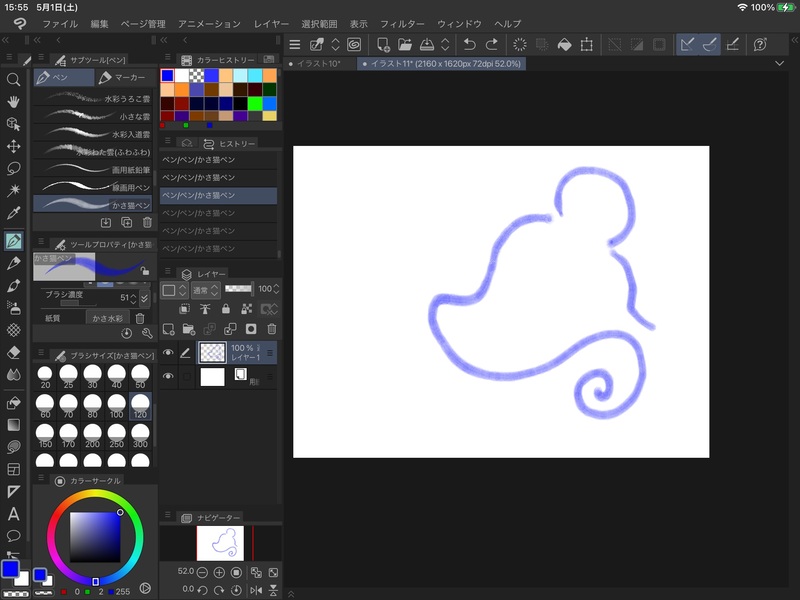Create new layer folder icon
800x600 pixels.
[x=189, y=329]
